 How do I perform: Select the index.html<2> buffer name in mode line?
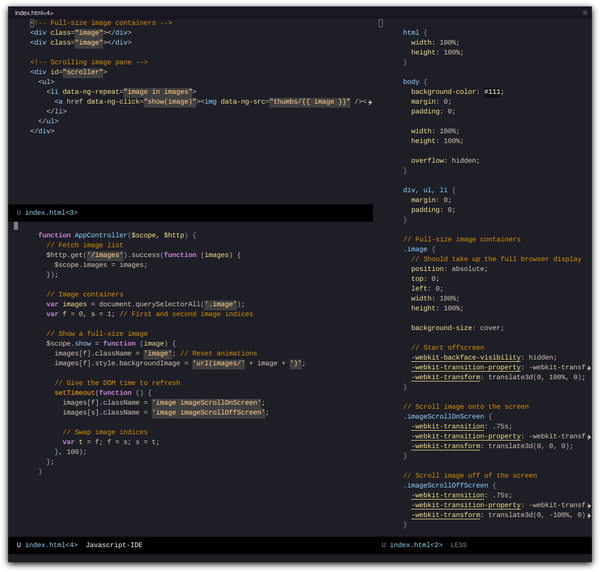click(416, 545)
